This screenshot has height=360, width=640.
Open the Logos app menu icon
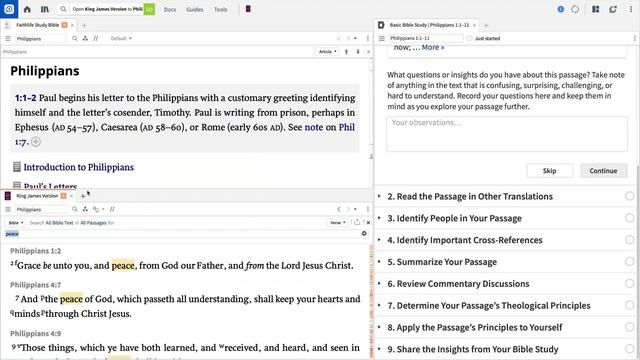9,9
